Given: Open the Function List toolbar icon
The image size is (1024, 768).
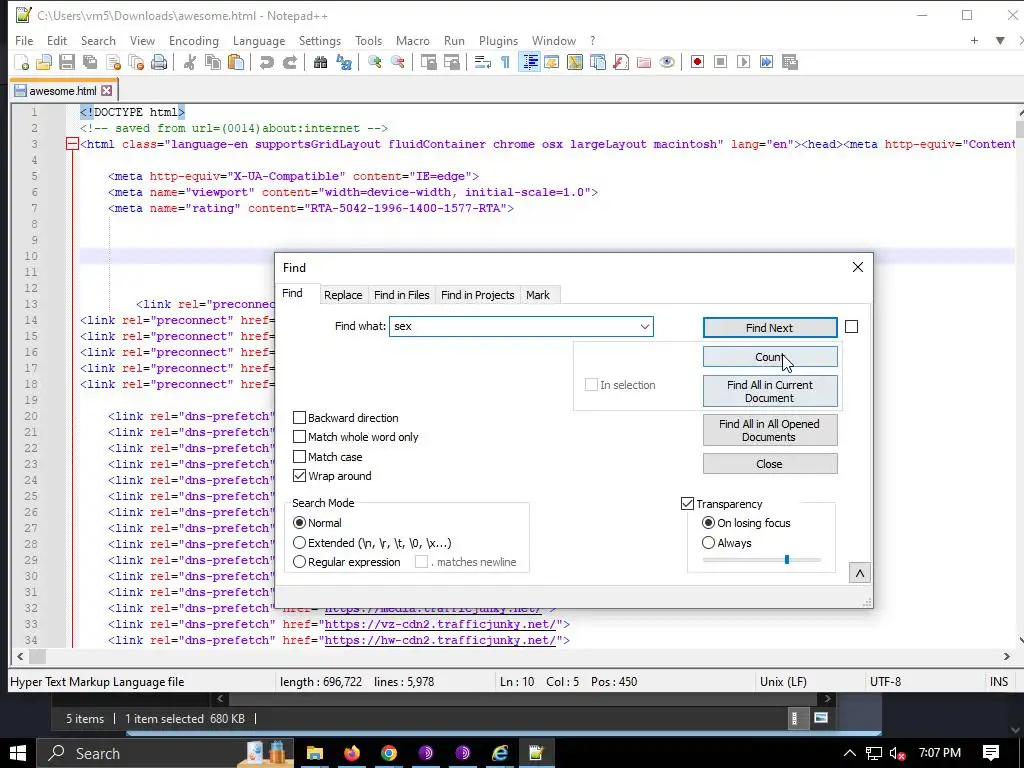Looking at the screenshot, I should click(620, 62).
